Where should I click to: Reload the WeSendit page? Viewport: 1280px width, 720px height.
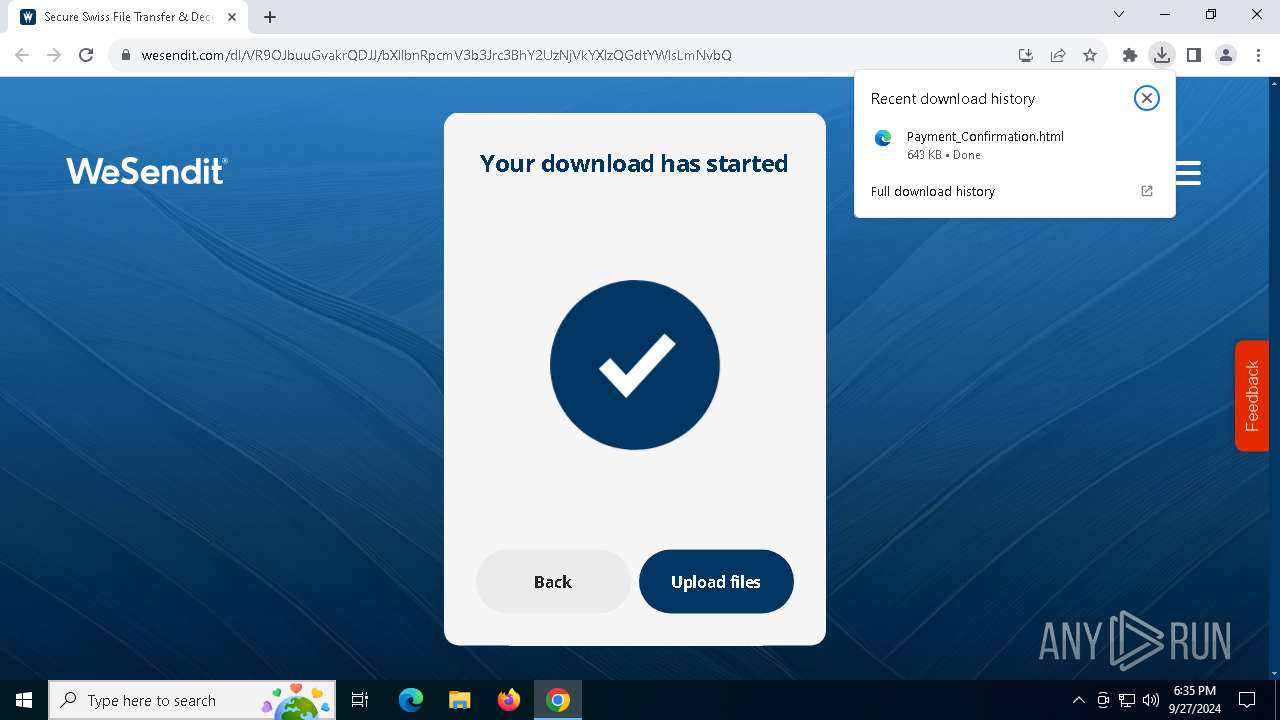click(86, 55)
